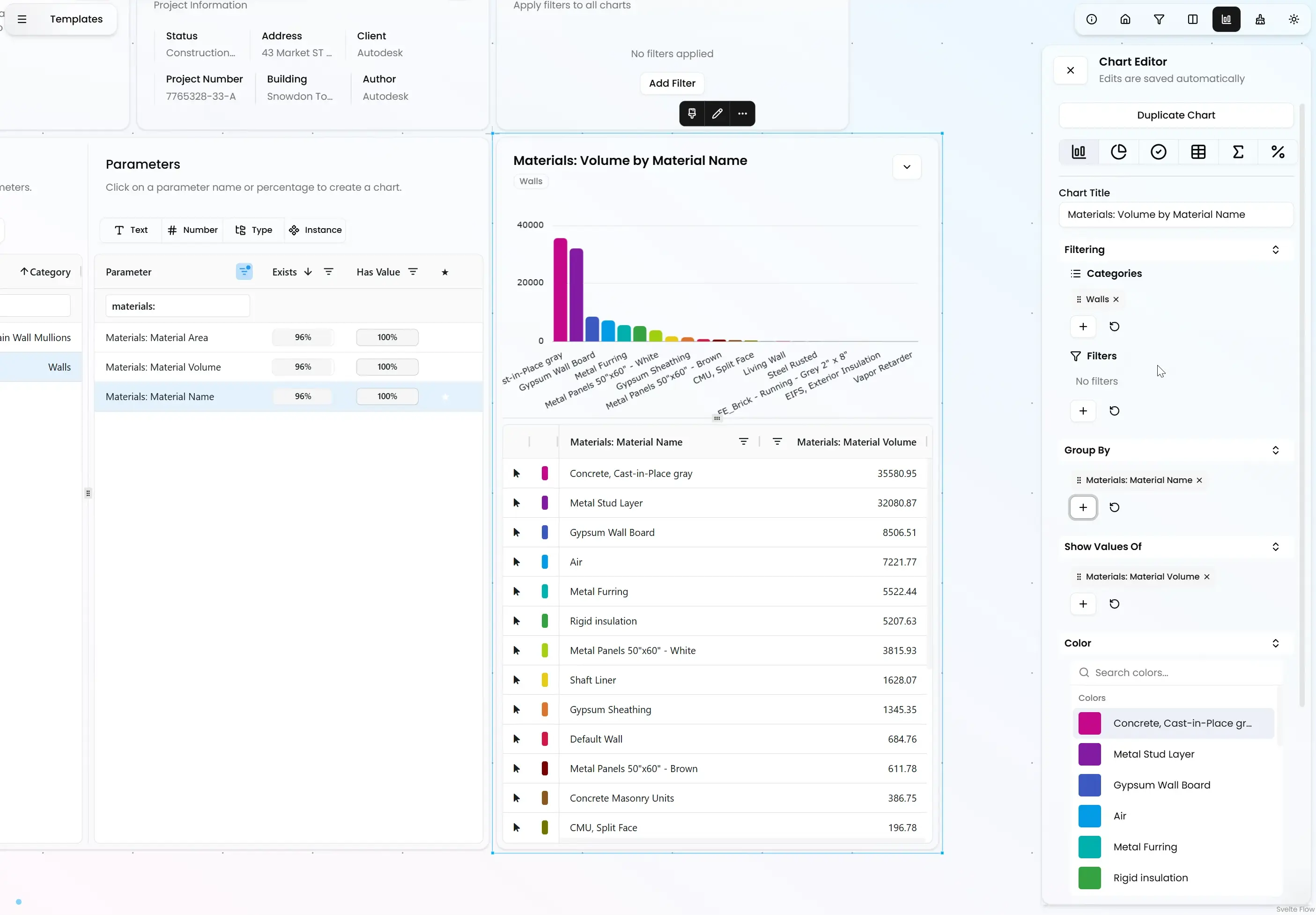The image size is (1316, 915).
Task: Switch to the Instance parameter tab
Action: click(x=315, y=230)
